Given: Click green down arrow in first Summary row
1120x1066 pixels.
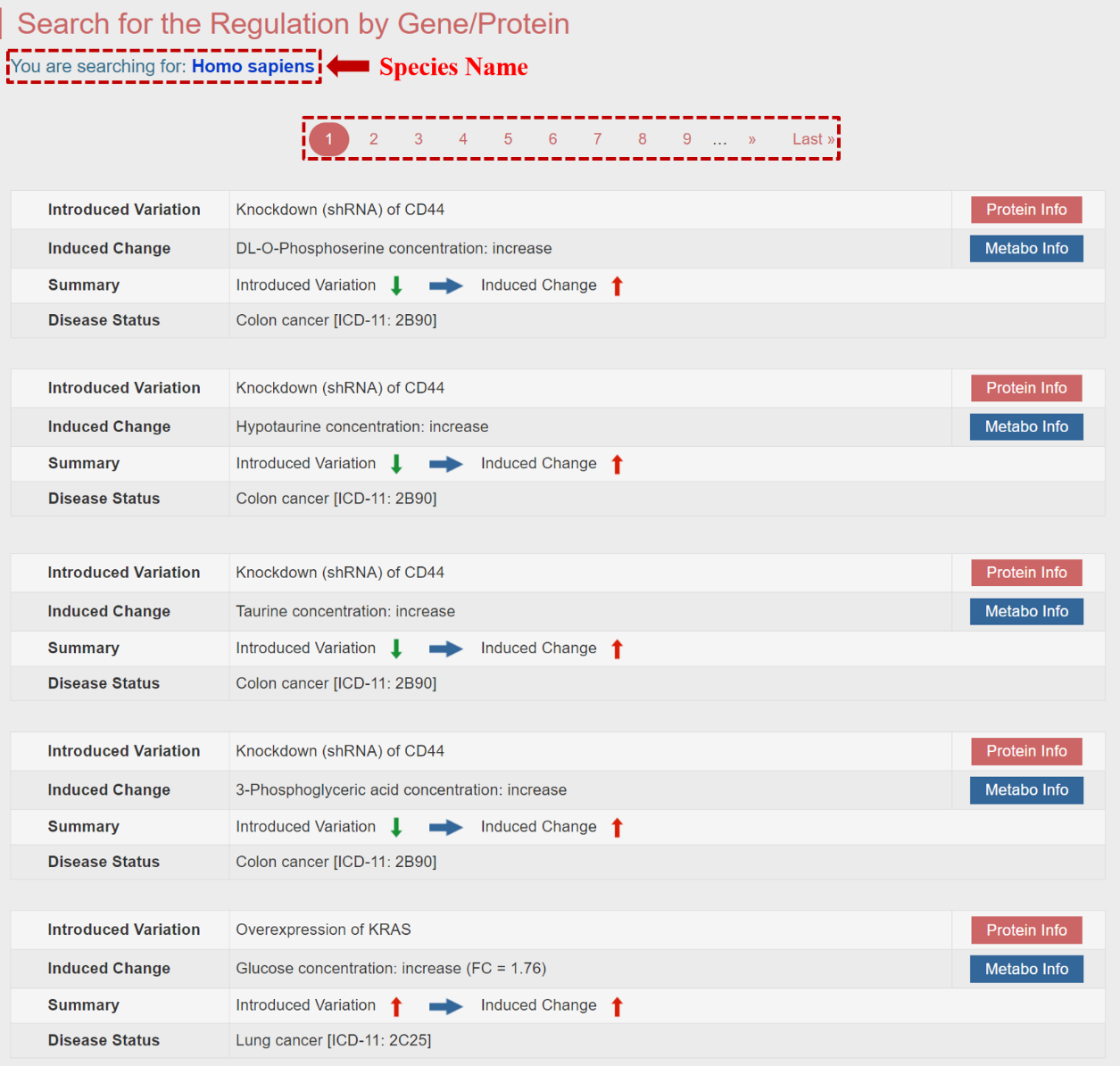Looking at the screenshot, I should click(396, 285).
